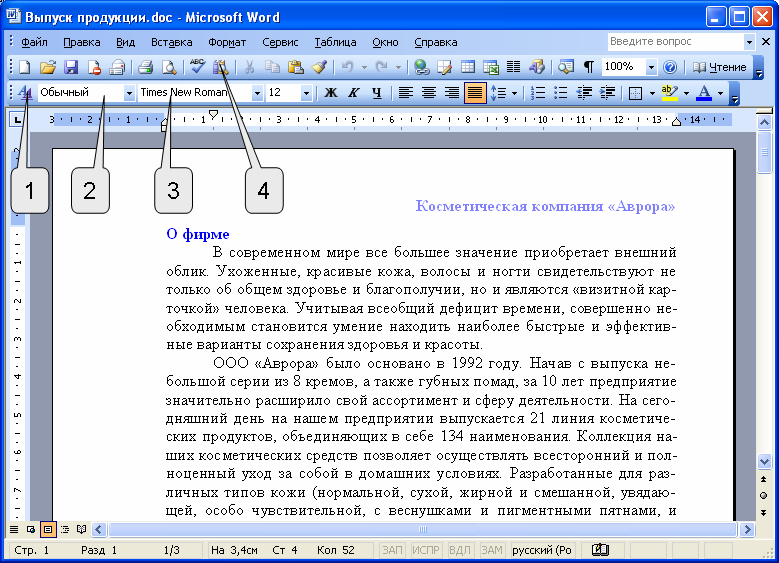Viewport: 779px width, 563px height.
Task: Insert an Excel worksheet
Action: (x=491, y=67)
